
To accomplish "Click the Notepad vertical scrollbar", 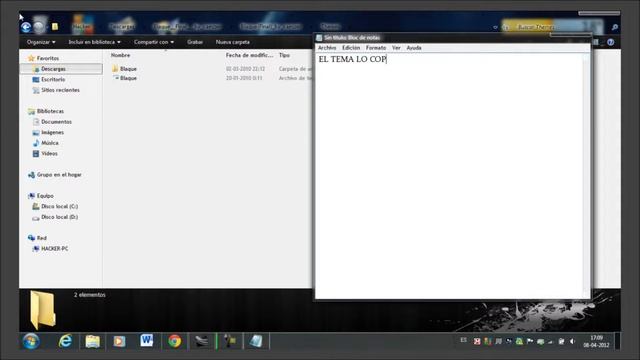I will (x=587, y=176).
